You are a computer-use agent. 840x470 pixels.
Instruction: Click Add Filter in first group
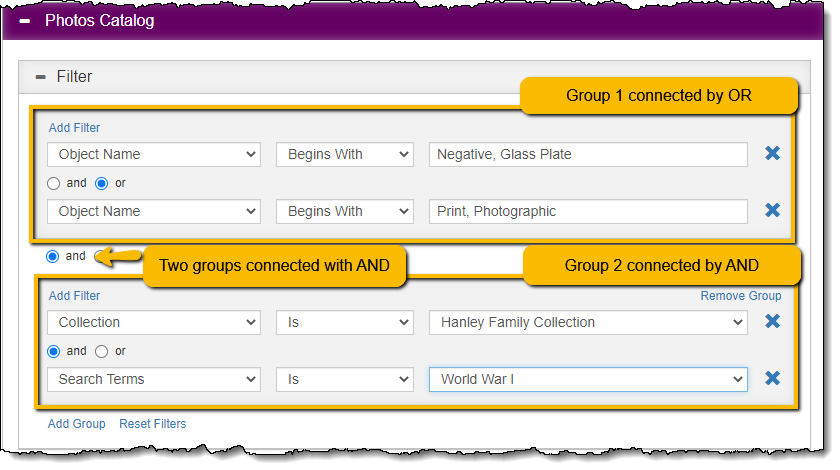[x=74, y=128]
